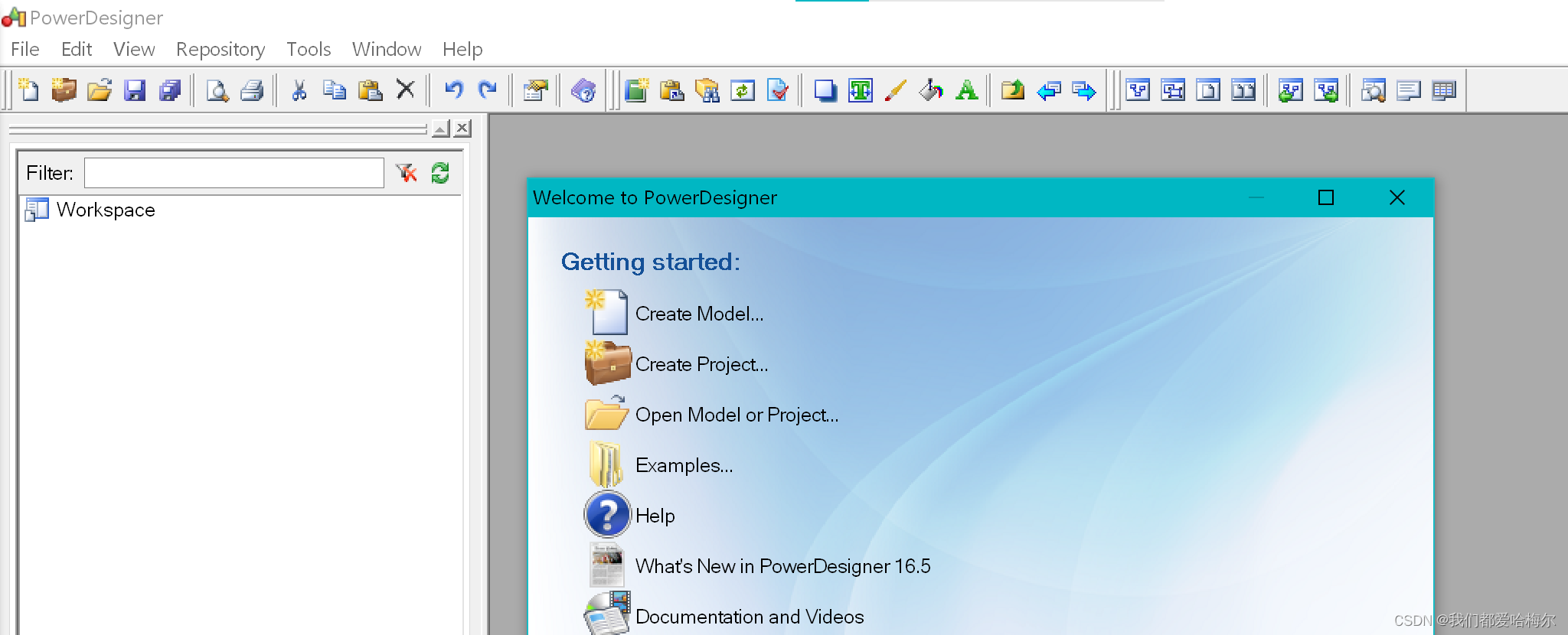Click the green refresh icon beside Filter
The width and height of the screenshot is (1568, 635).
point(440,173)
